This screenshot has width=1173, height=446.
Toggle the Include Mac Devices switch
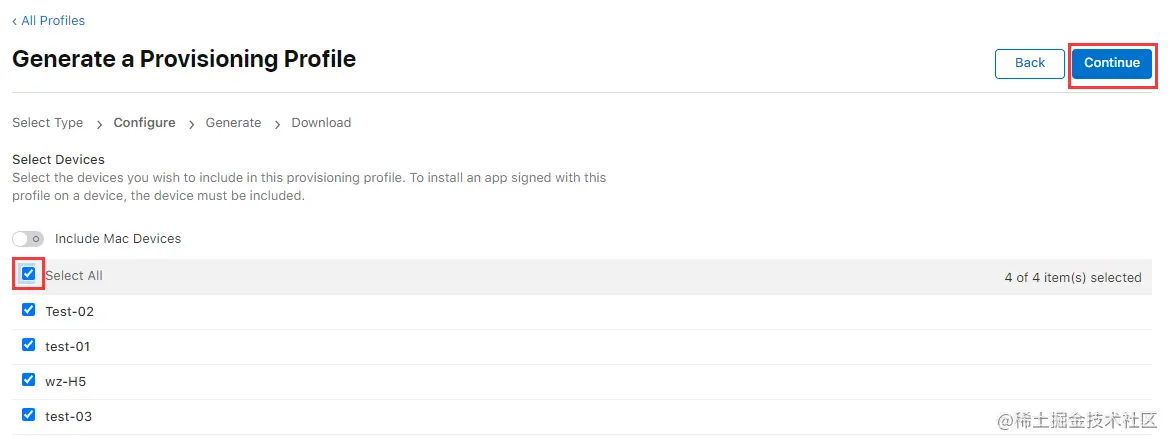[28, 239]
